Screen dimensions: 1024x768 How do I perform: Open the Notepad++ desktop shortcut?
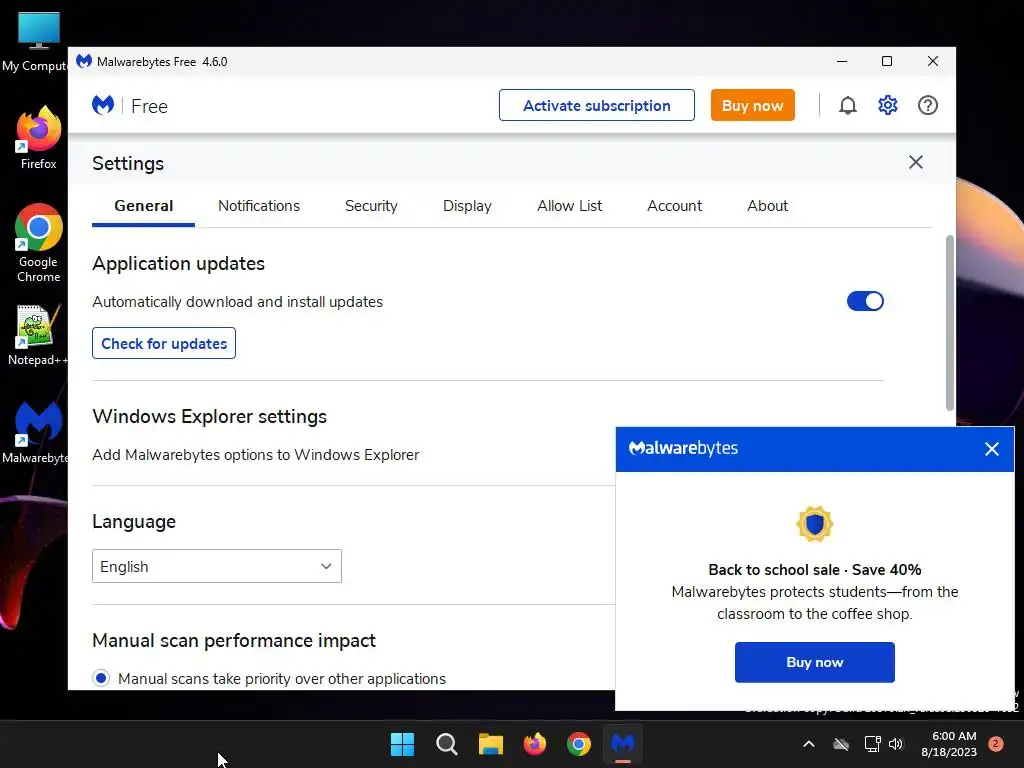tap(38, 335)
